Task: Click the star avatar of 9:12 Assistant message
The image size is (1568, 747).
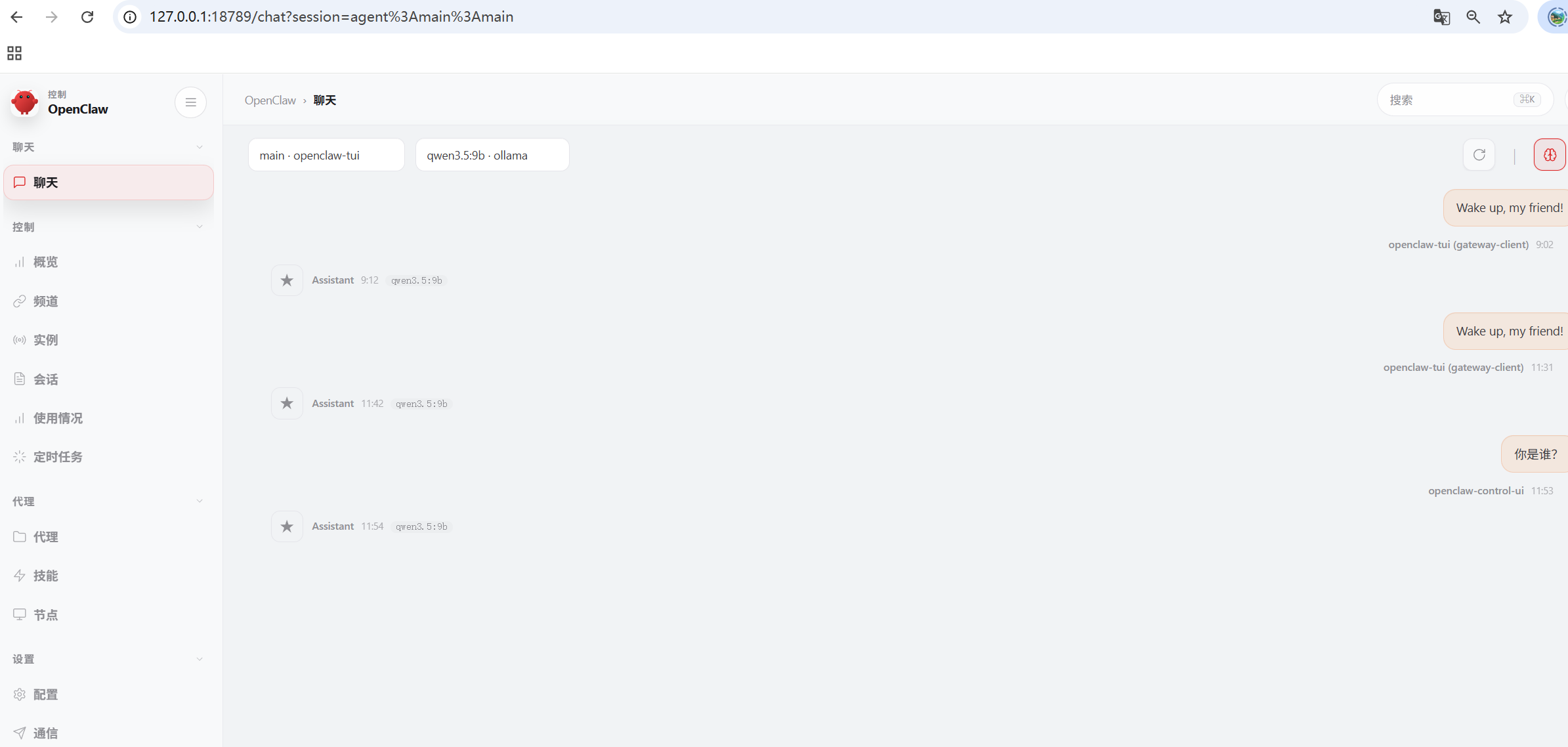Action: tap(287, 280)
